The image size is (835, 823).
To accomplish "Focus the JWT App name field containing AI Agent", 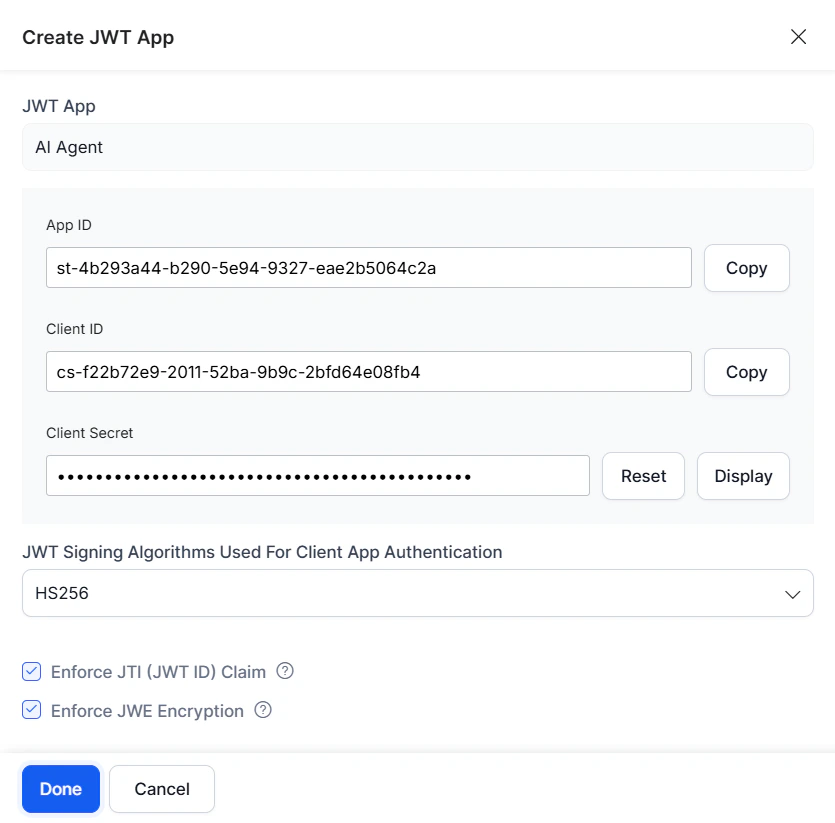I will (x=417, y=147).
